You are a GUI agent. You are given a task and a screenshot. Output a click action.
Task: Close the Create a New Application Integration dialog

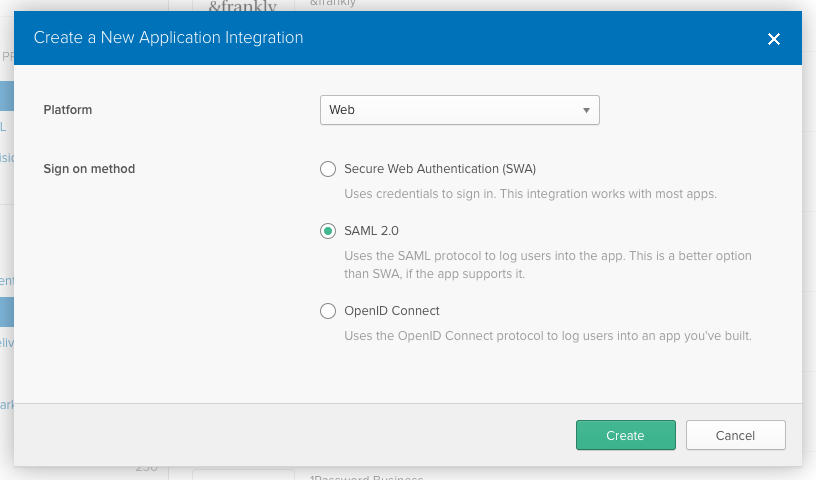click(x=773, y=39)
